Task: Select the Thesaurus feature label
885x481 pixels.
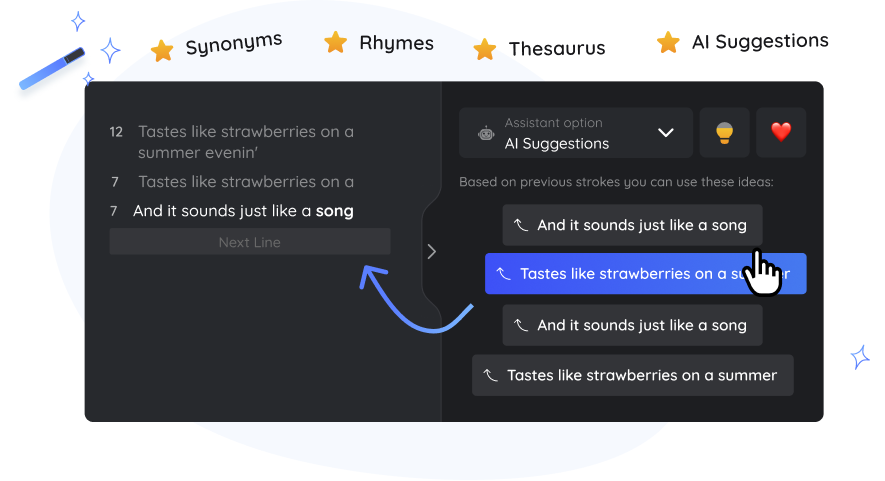Action: tap(557, 49)
